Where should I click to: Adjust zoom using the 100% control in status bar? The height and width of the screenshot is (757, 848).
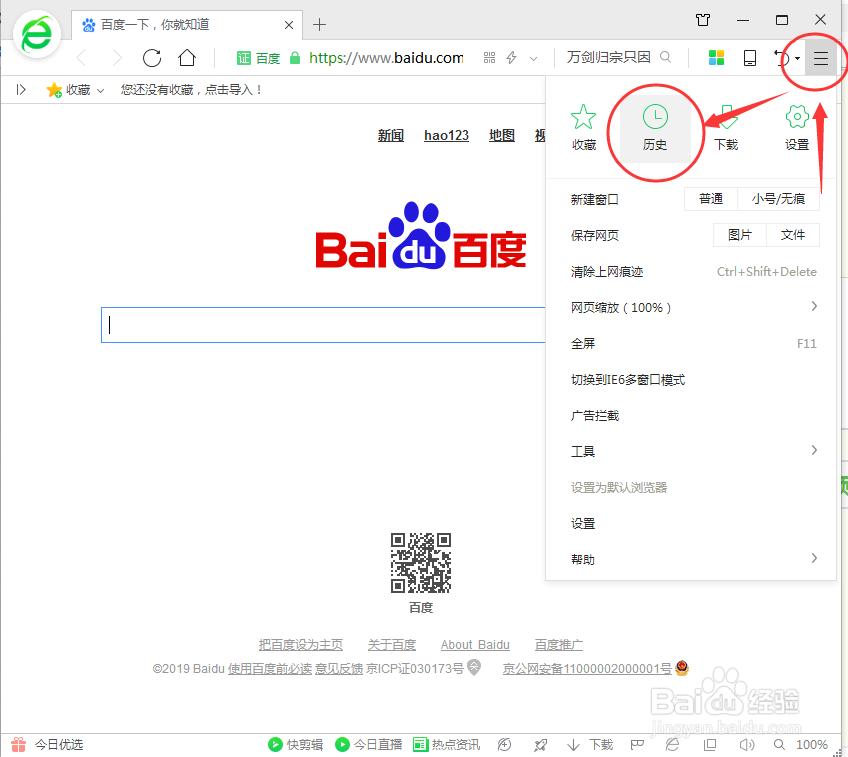click(811, 744)
